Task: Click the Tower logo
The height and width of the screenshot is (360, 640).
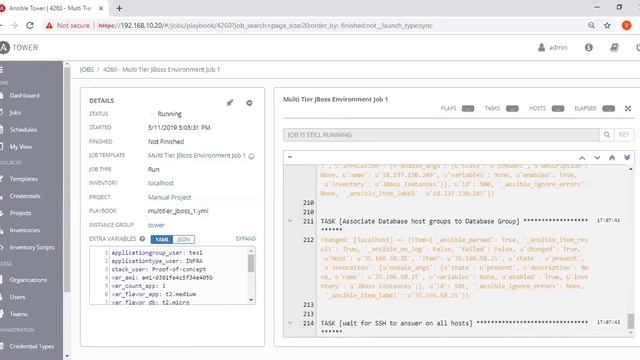Action: pyautogui.click(x=19, y=47)
